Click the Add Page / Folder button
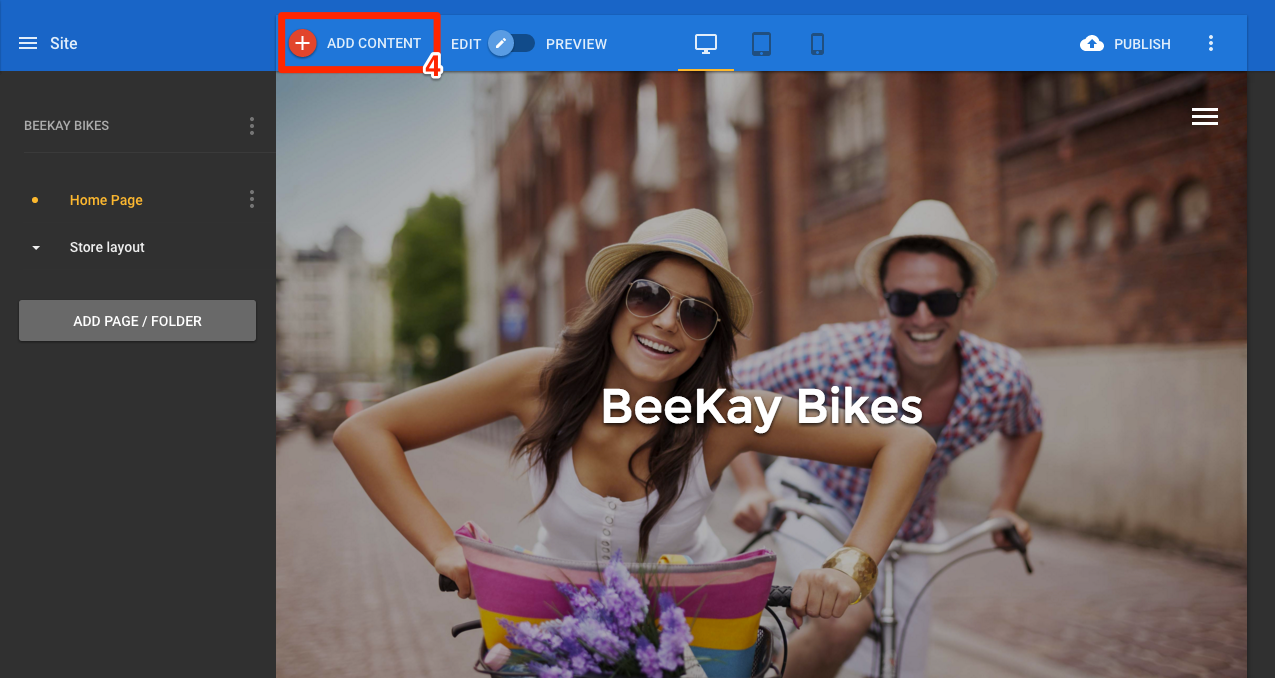 [137, 321]
